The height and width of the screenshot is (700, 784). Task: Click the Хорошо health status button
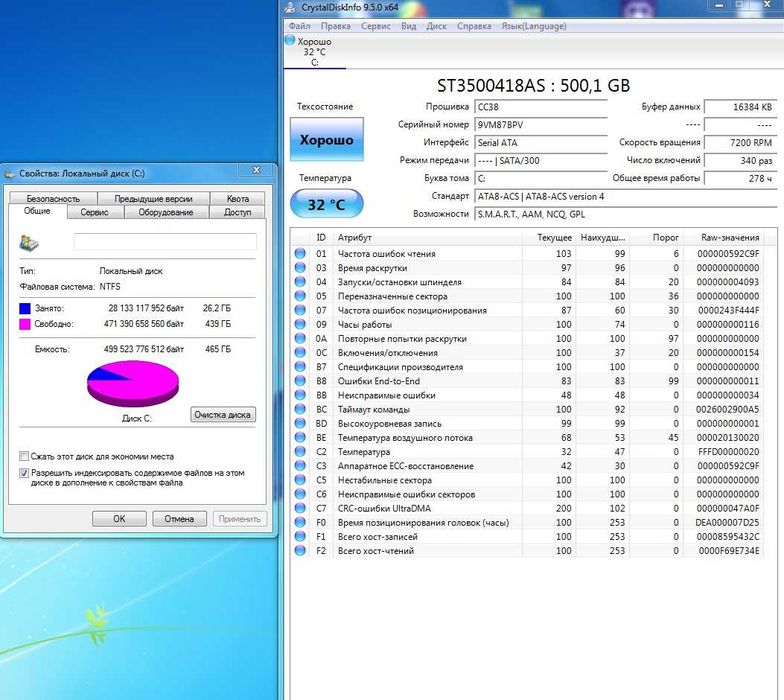(x=326, y=140)
